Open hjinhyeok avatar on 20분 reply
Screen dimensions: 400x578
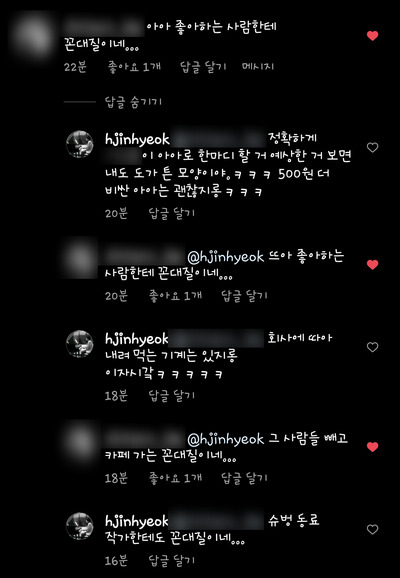(x=80, y=144)
